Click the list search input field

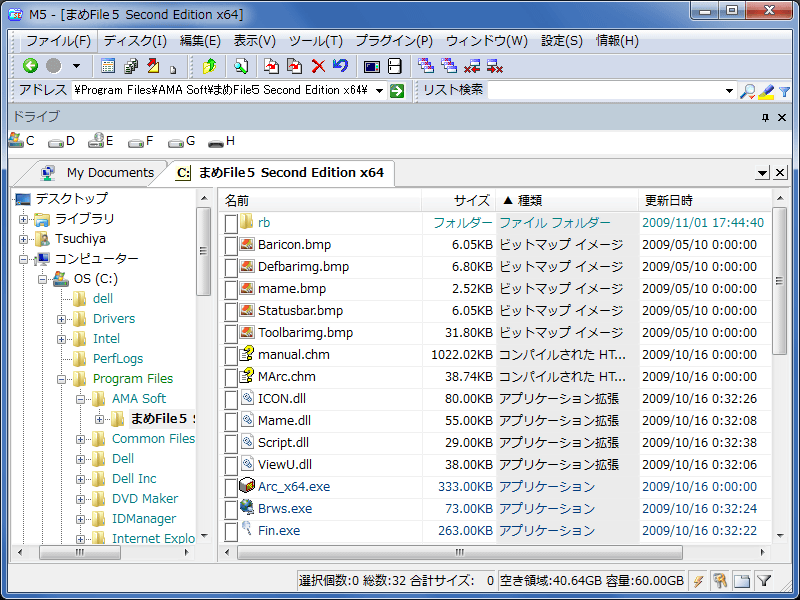pyautogui.click(x=606, y=90)
